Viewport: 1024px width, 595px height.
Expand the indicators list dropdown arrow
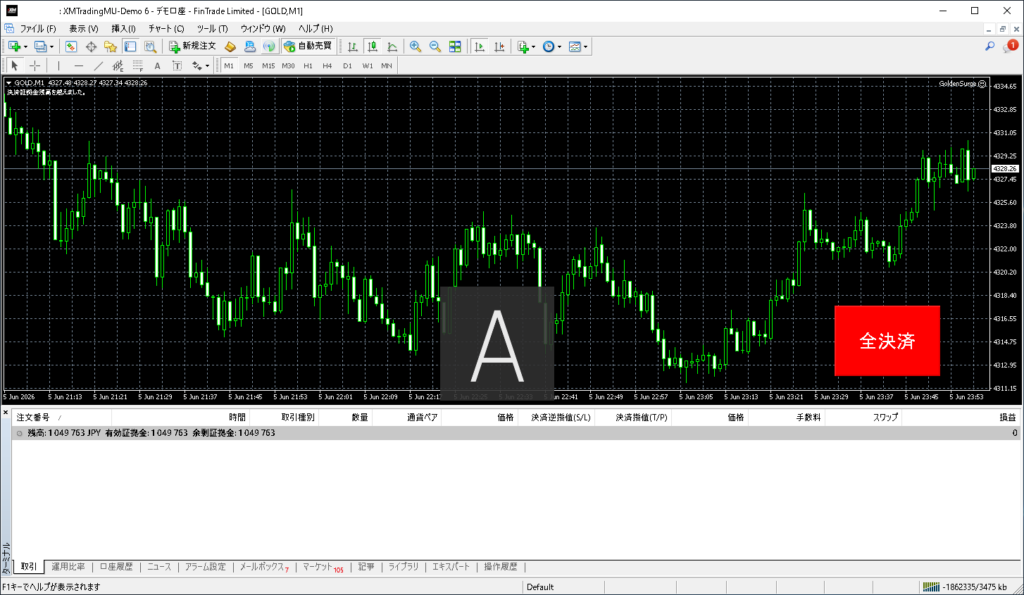534,47
